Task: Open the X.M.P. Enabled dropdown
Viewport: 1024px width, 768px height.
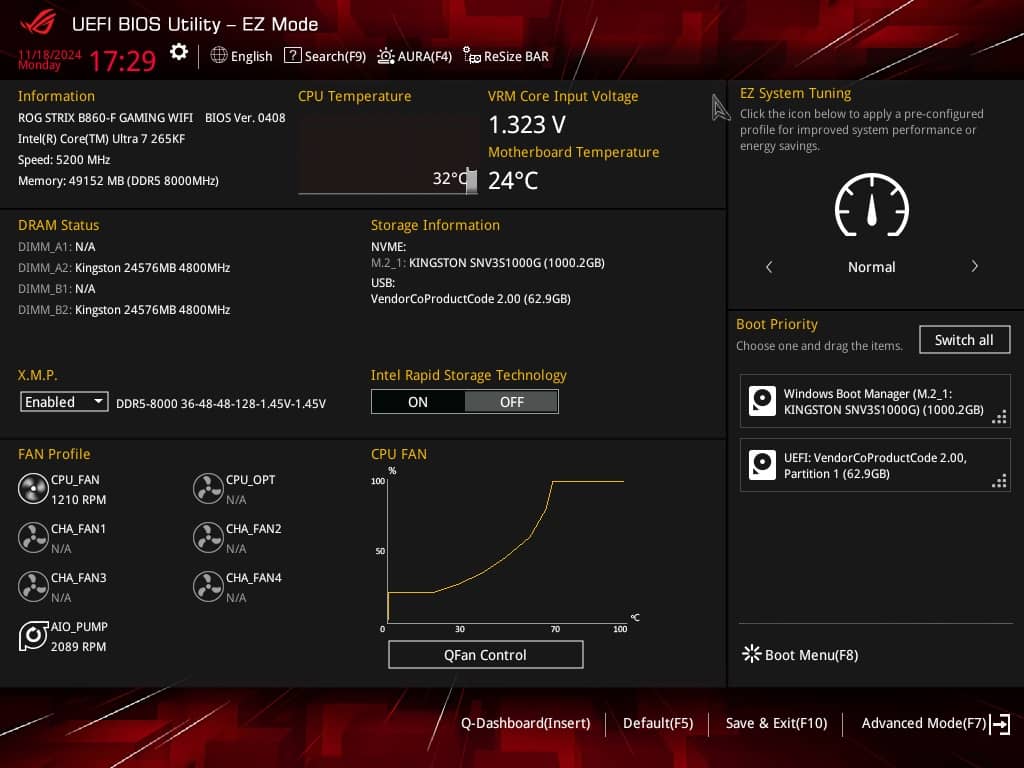Action: click(x=64, y=402)
